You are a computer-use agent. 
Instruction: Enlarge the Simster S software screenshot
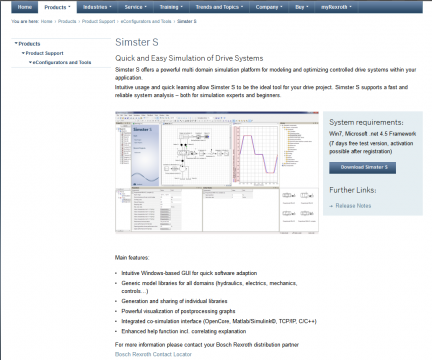(x=217, y=172)
